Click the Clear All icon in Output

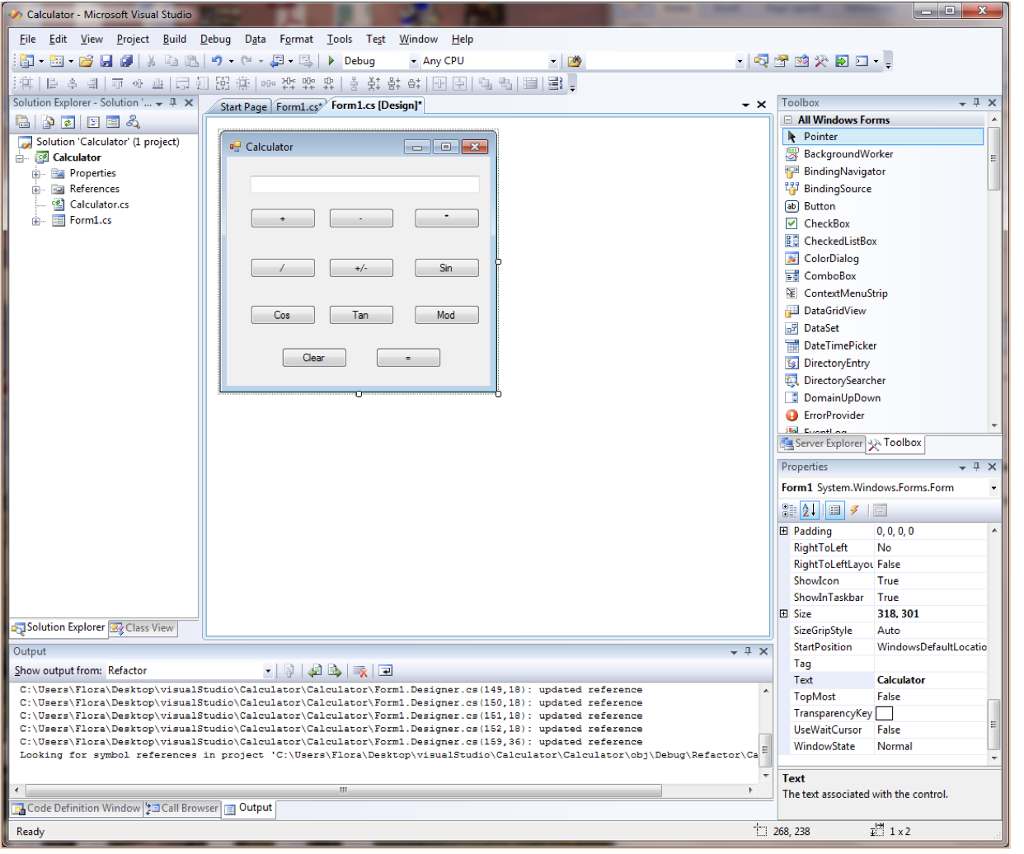[x=360, y=671]
